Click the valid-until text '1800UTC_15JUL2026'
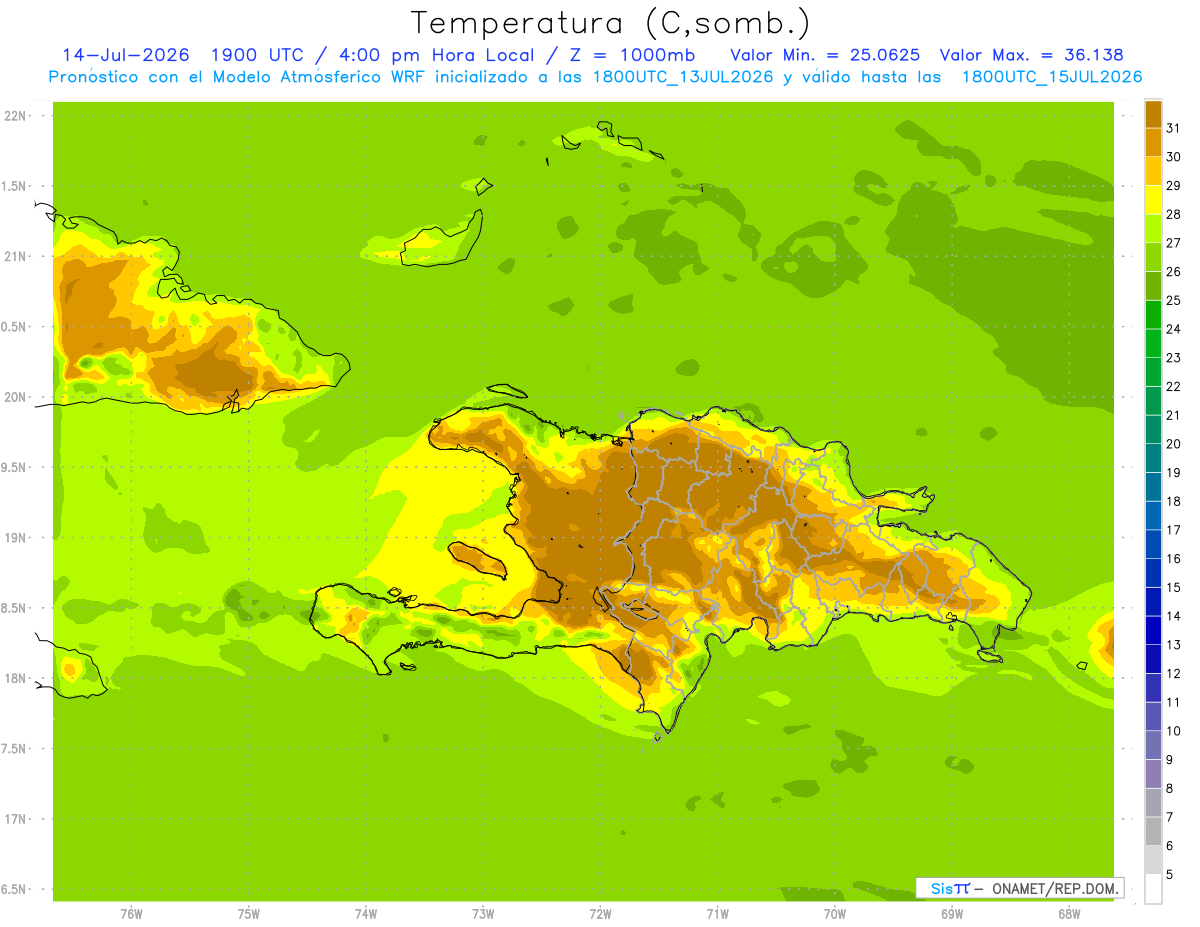 (1052, 77)
